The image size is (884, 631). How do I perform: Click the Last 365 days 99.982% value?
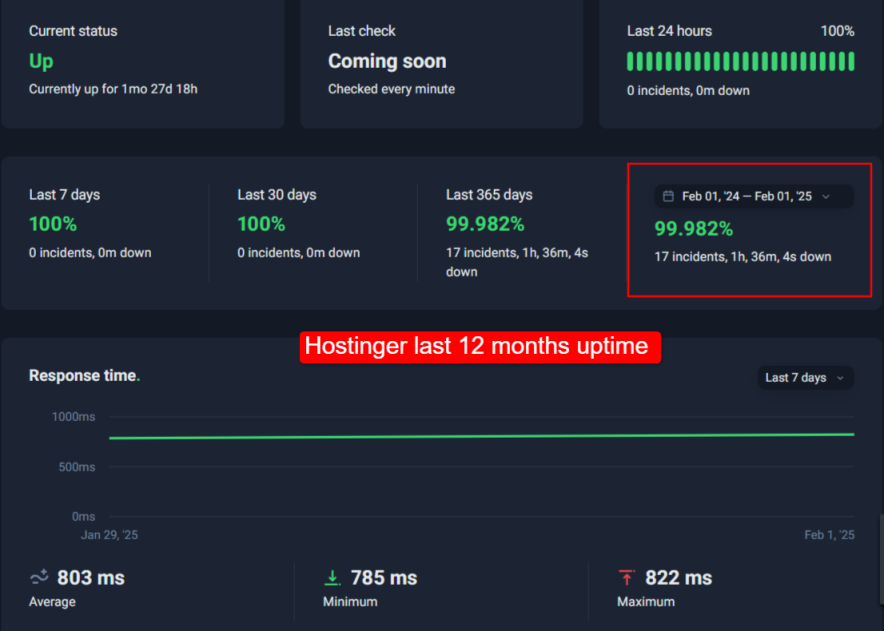[485, 224]
